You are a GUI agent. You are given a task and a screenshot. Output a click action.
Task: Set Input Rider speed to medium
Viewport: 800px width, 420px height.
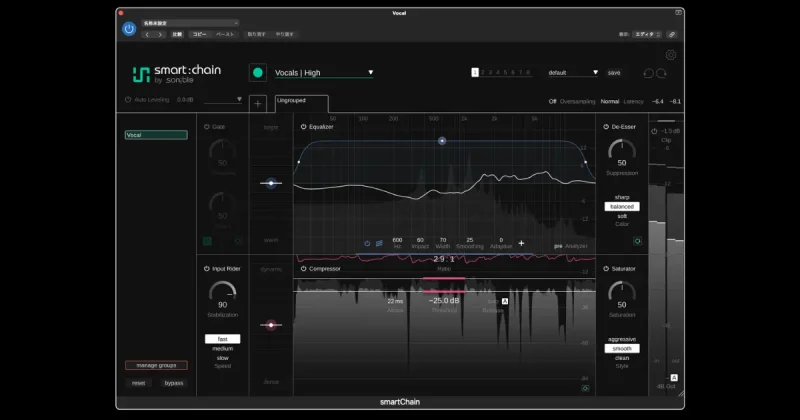click(x=222, y=349)
